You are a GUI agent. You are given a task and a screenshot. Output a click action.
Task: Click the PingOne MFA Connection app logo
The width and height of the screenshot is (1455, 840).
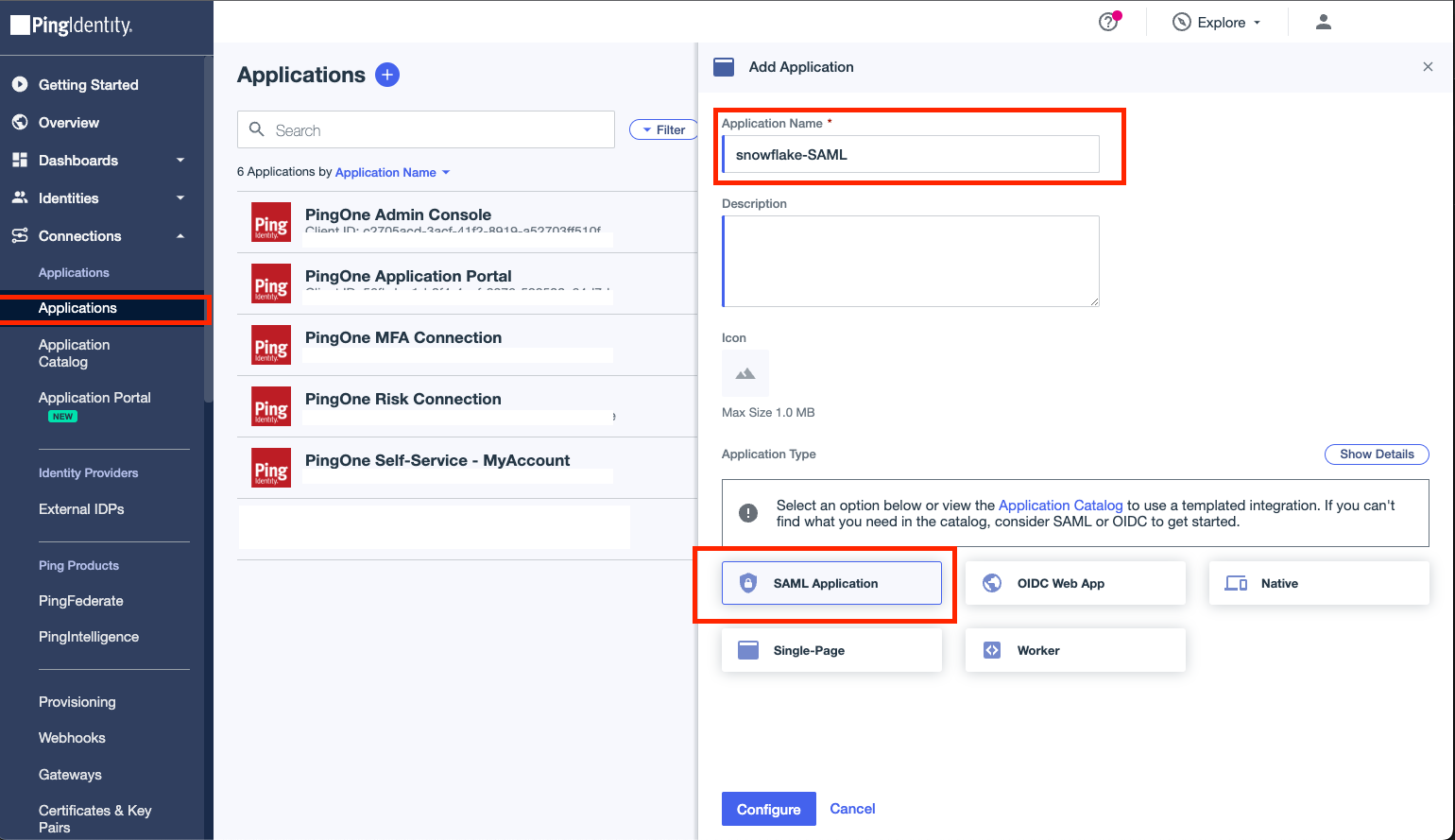click(271, 345)
